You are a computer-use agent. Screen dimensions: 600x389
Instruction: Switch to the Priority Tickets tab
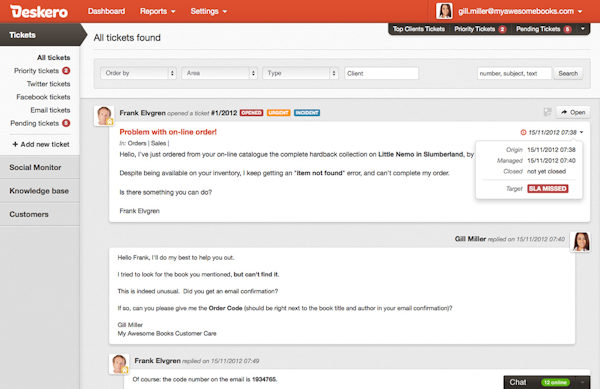click(x=480, y=29)
